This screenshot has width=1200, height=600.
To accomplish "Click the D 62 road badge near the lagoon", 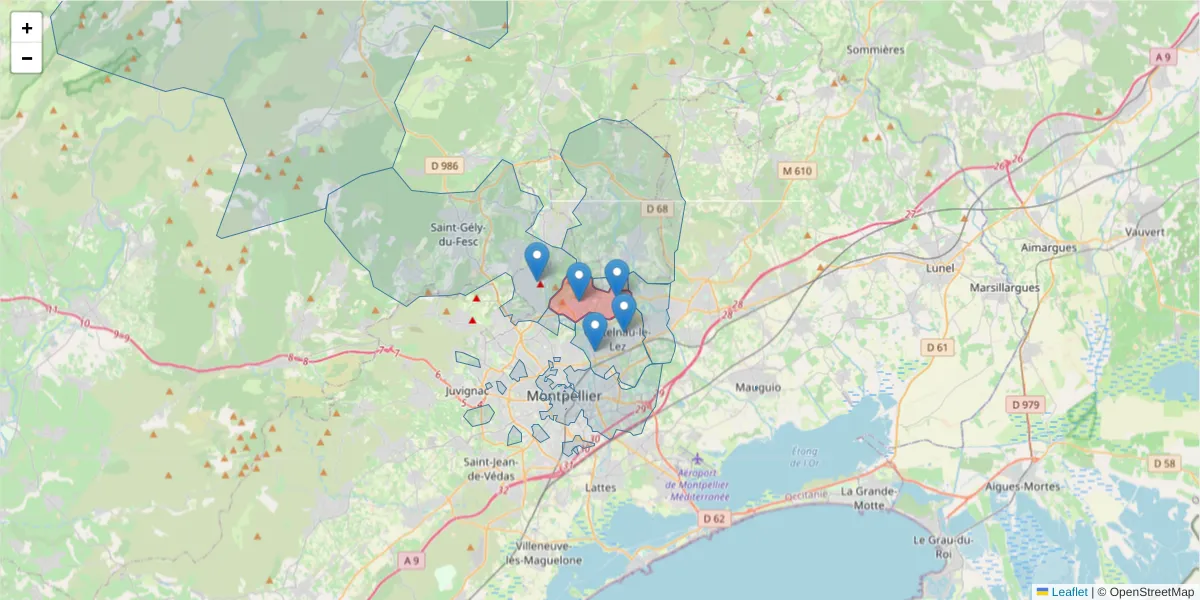I will pyautogui.click(x=715, y=519).
